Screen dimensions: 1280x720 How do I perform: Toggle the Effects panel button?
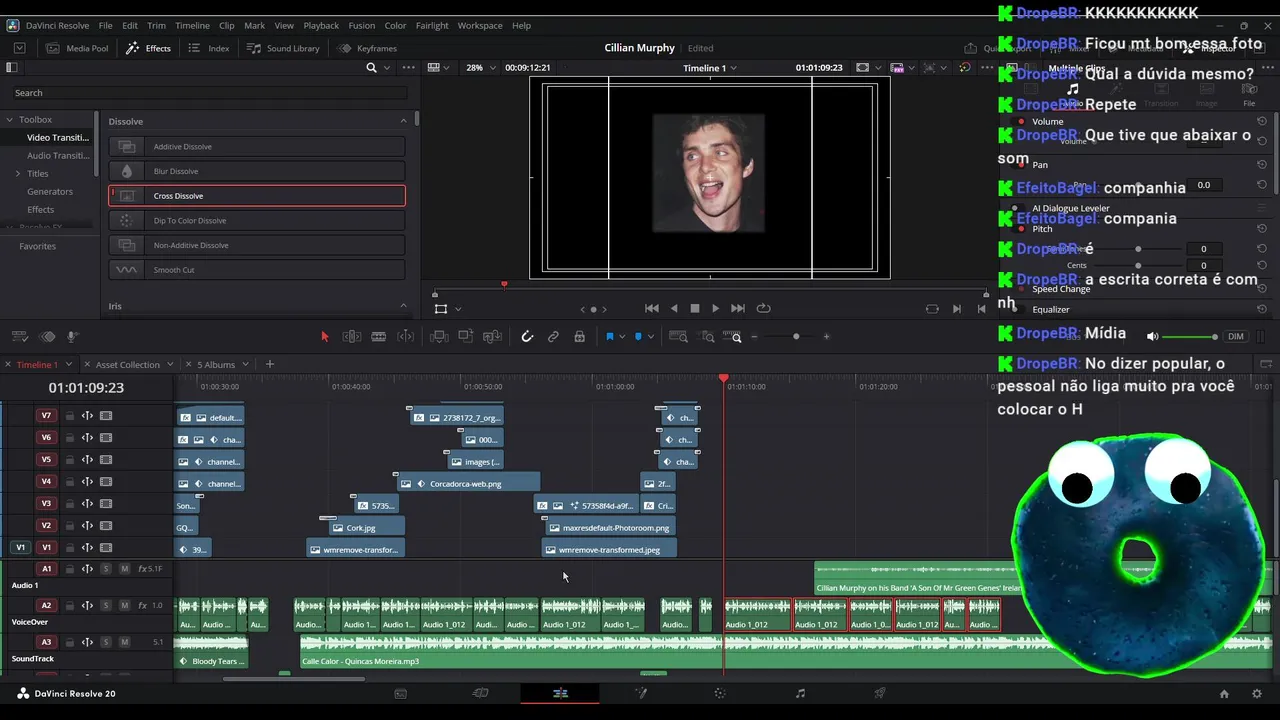pyautogui.click(x=148, y=48)
